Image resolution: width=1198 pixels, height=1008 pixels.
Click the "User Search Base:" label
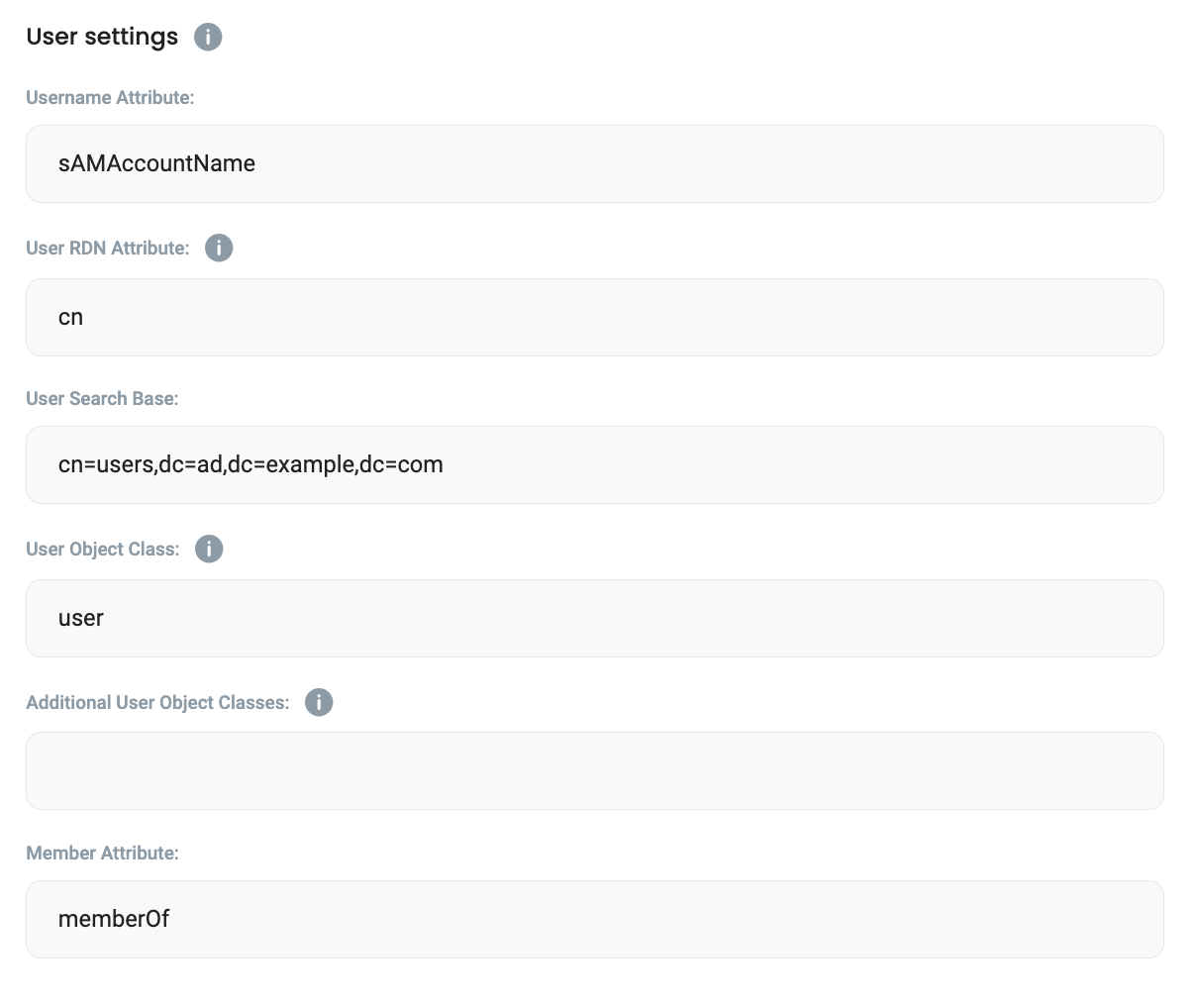(x=102, y=398)
